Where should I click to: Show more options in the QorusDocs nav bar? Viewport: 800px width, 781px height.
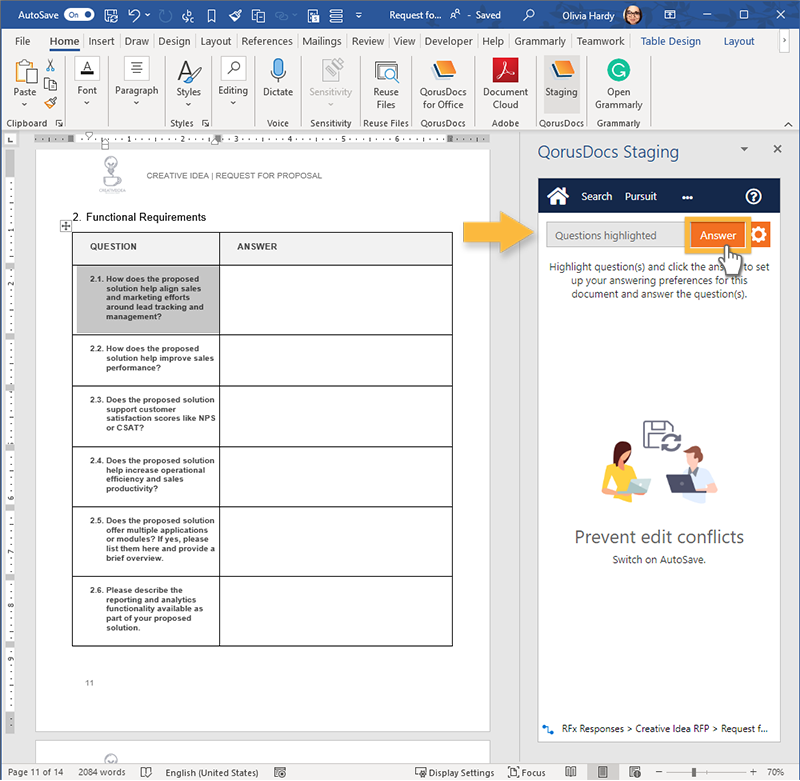pyautogui.click(x=687, y=197)
